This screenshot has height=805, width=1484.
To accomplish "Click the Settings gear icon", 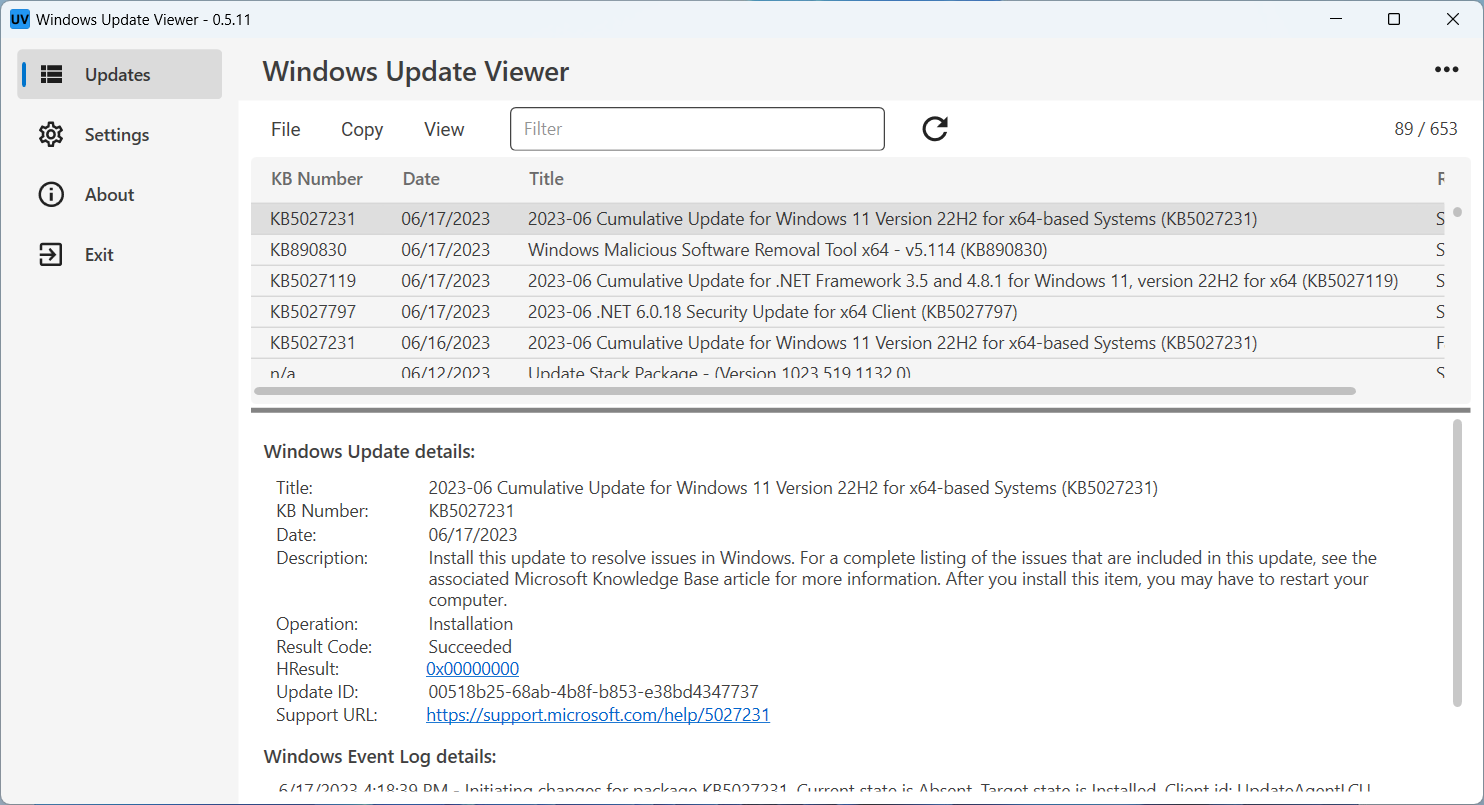I will pyautogui.click(x=51, y=134).
